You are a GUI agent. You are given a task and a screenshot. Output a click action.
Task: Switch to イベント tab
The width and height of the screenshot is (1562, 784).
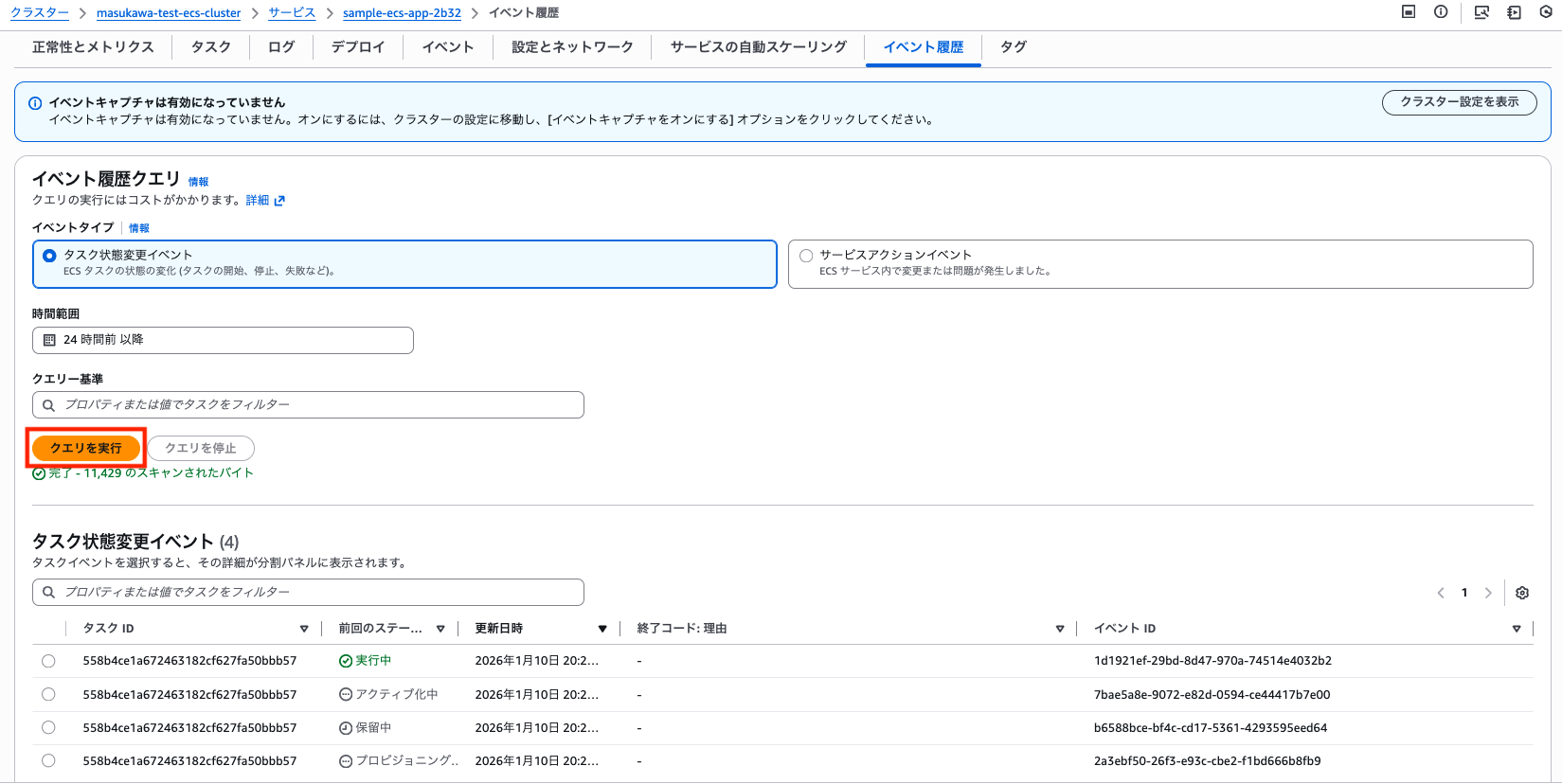(x=447, y=47)
